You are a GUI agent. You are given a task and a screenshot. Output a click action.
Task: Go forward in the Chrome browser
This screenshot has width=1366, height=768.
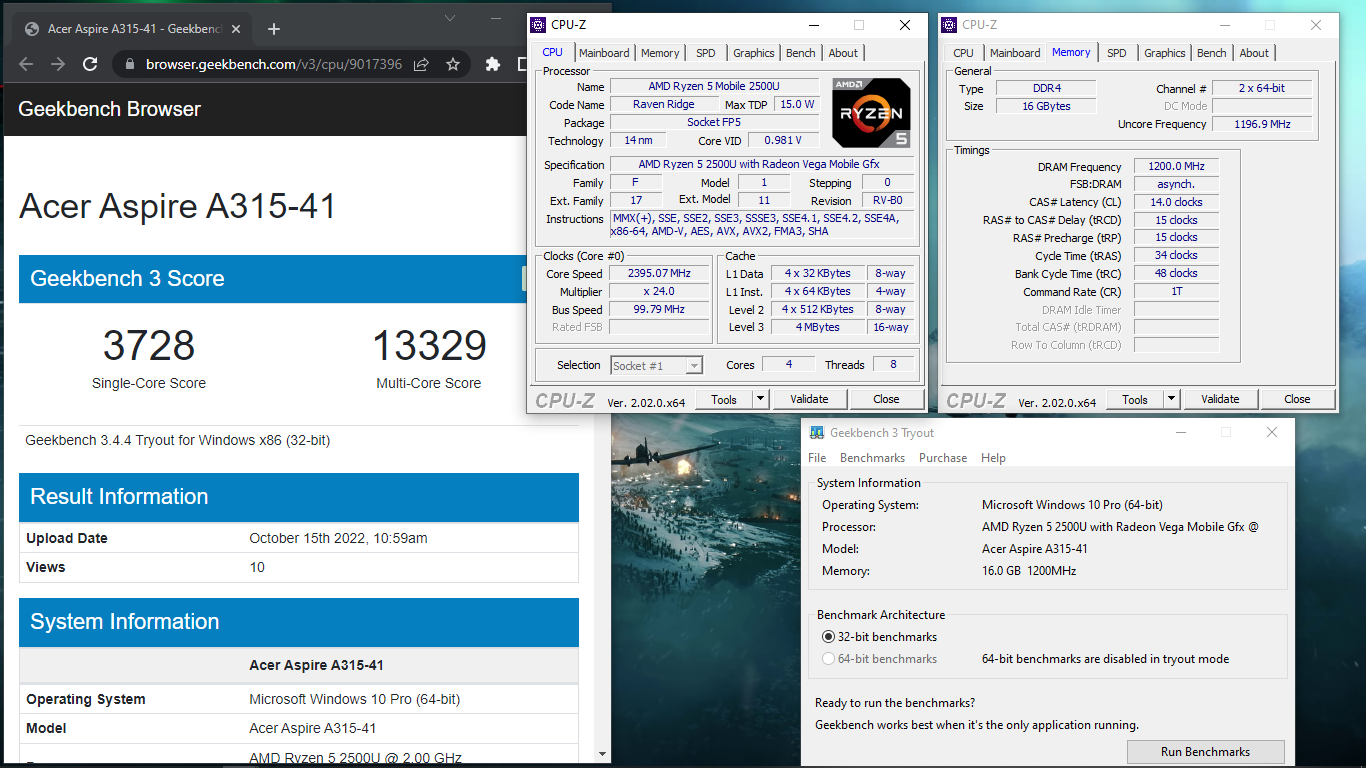click(x=58, y=64)
